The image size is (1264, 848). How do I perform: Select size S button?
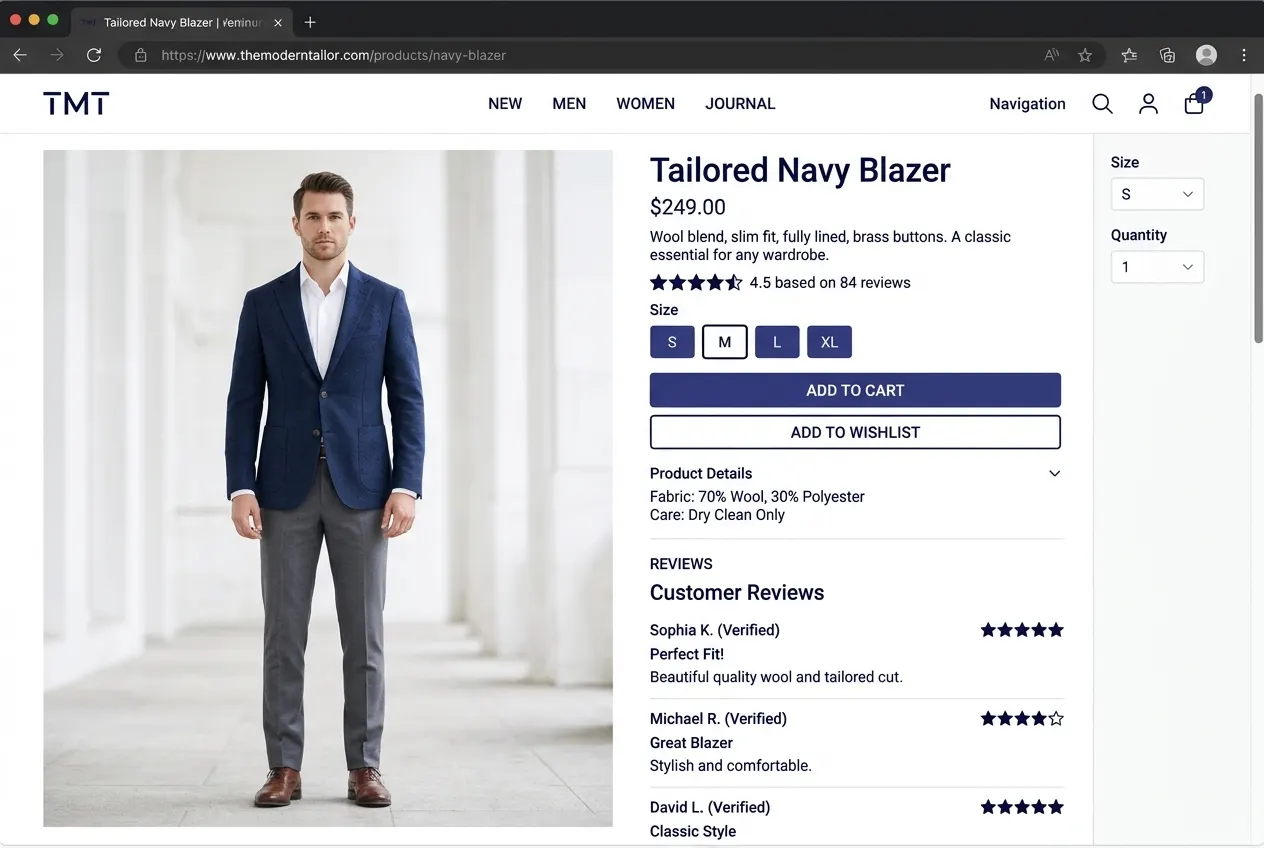click(672, 342)
